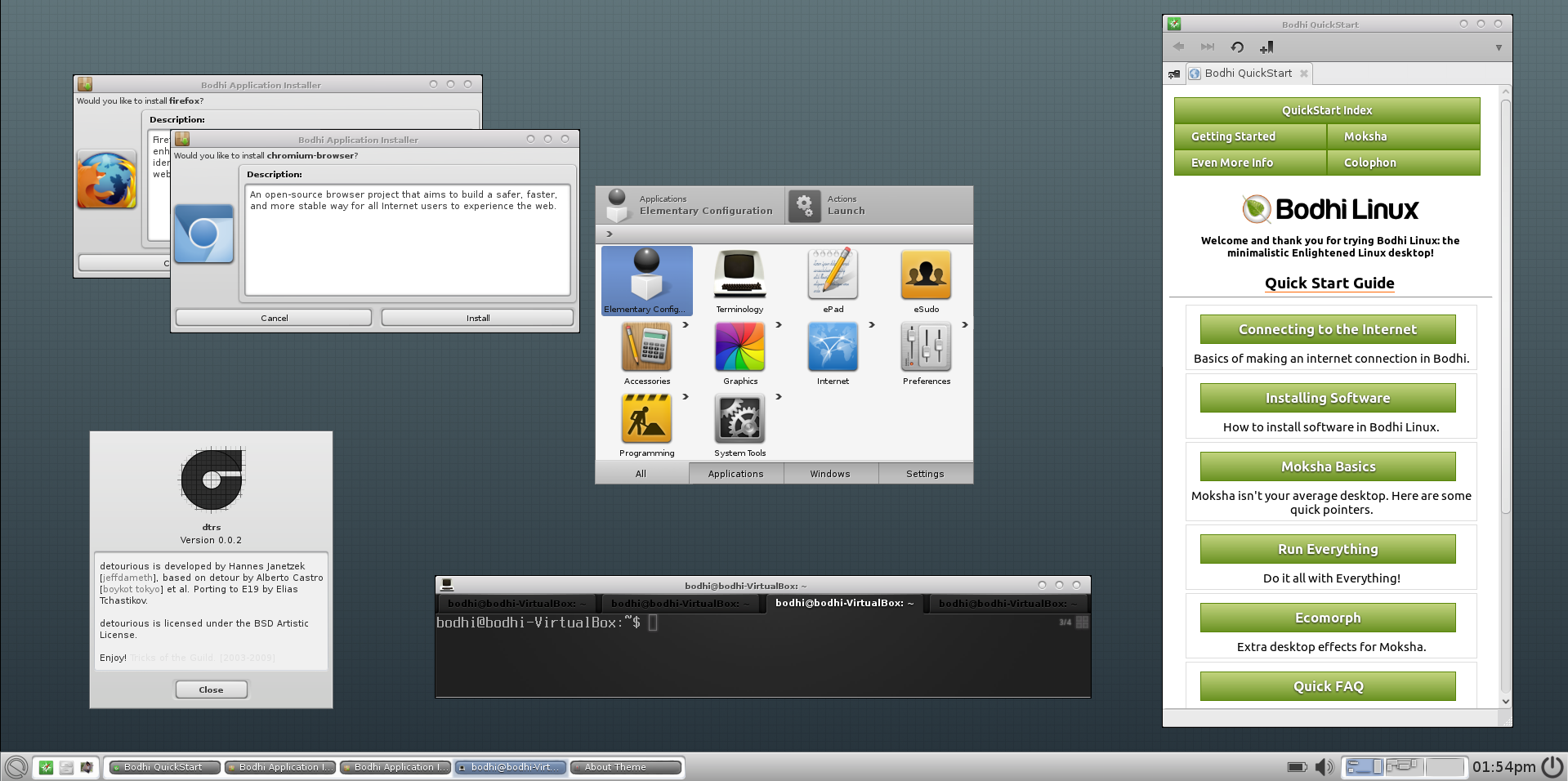Open a new tab in QuickStart browser
The width and height of the screenshot is (1568, 781).
1174,74
